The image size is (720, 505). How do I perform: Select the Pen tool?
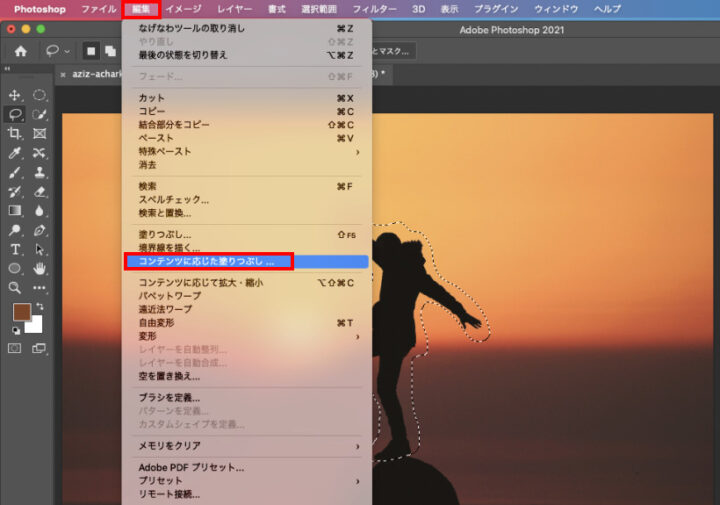tap(39, 230)
